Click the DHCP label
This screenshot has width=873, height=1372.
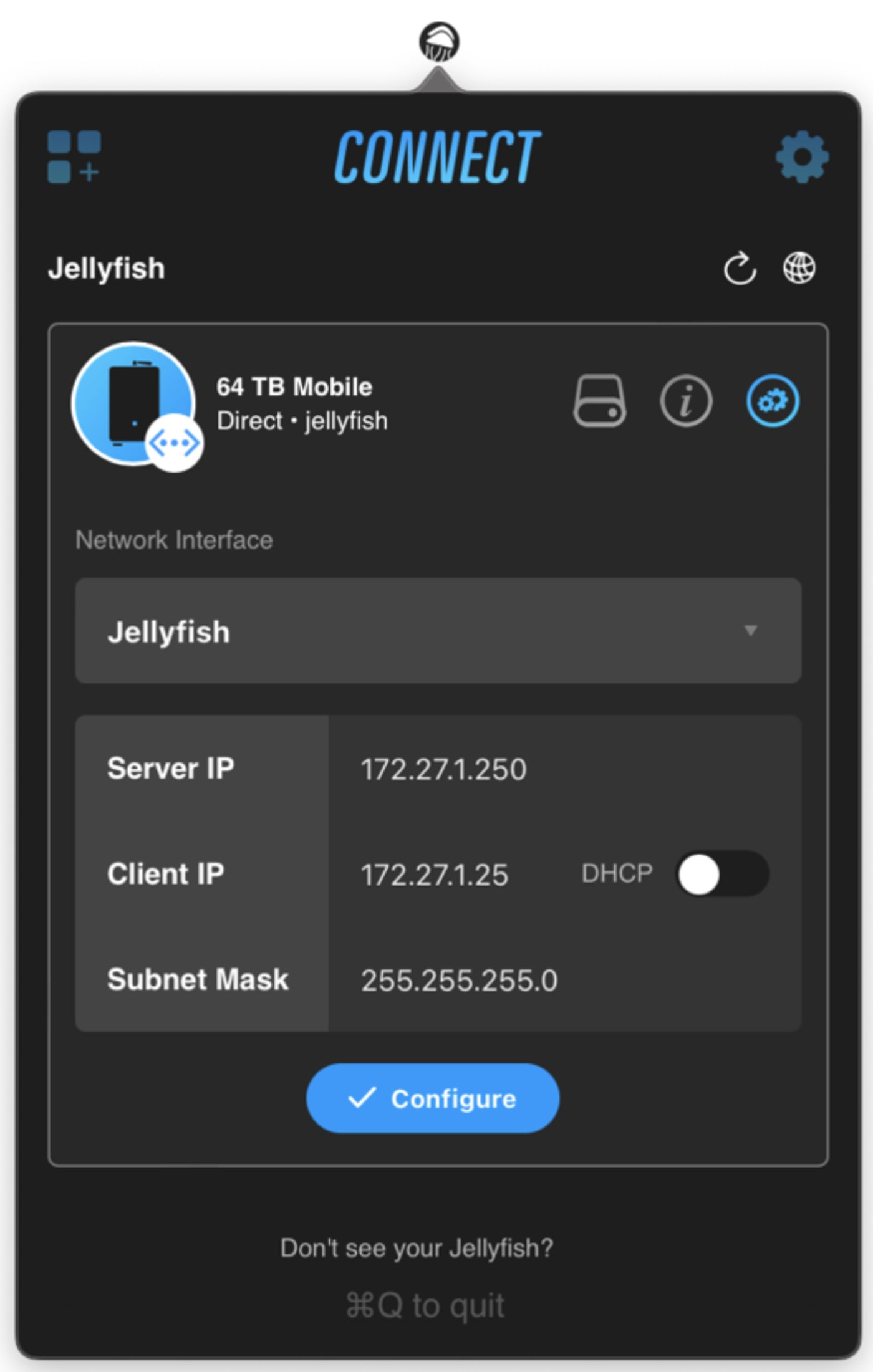point(617,873)
